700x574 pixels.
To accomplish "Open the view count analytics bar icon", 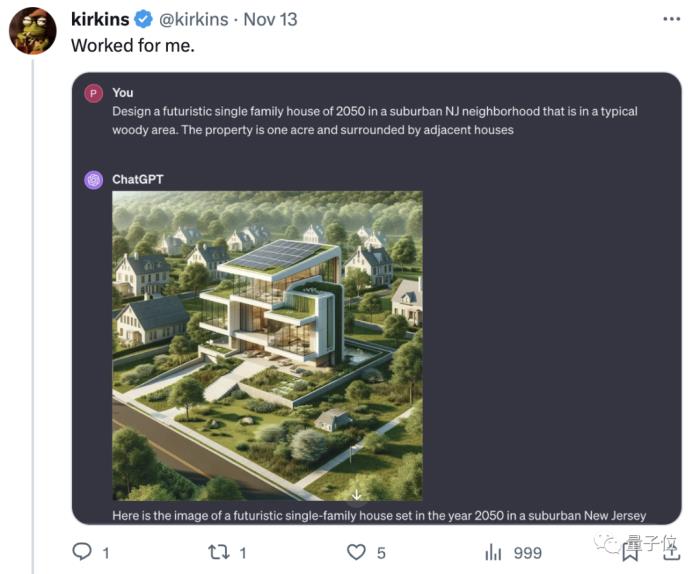I will (x=493, y=553).
